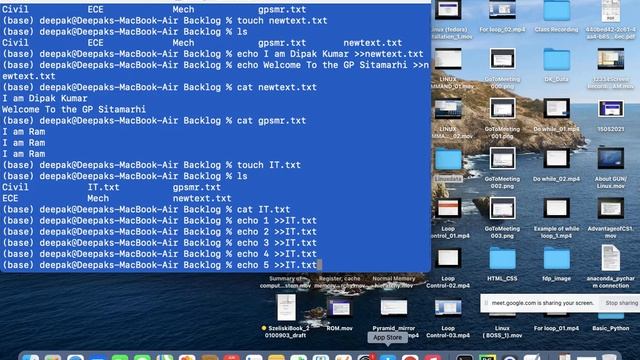The image size is (640, 360).
Task: Select the GoToMeeting 003.png image
Action: pyautogui.click(x=502, y=208)
